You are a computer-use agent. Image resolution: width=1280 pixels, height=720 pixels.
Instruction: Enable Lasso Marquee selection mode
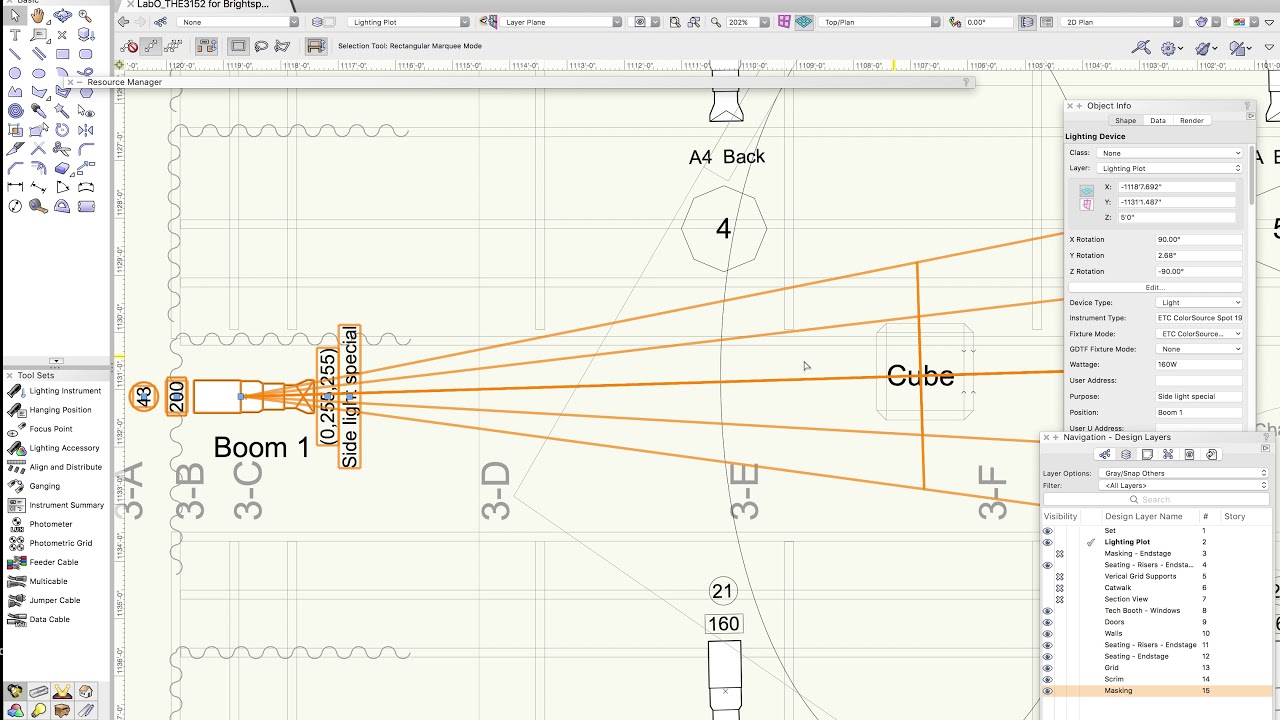tap(261, 46)
